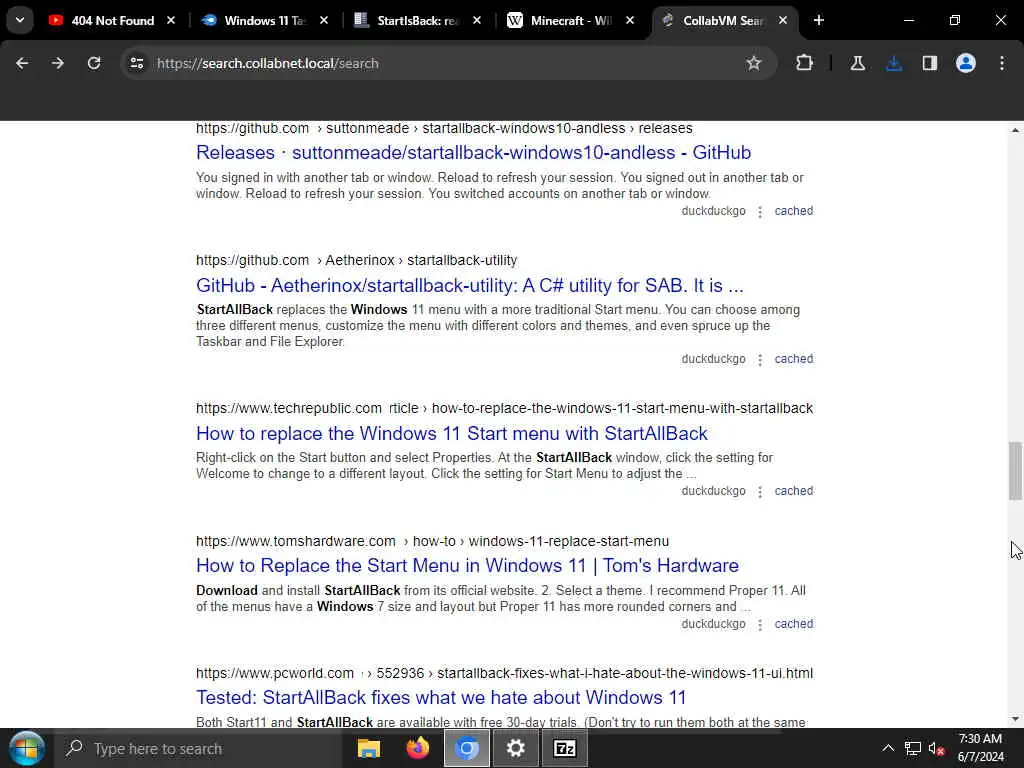Viewport: 1024px width, 768px height.
Task: Open Tested: StartAllBack fixes PCWorld result
Action: pos(441,697)
